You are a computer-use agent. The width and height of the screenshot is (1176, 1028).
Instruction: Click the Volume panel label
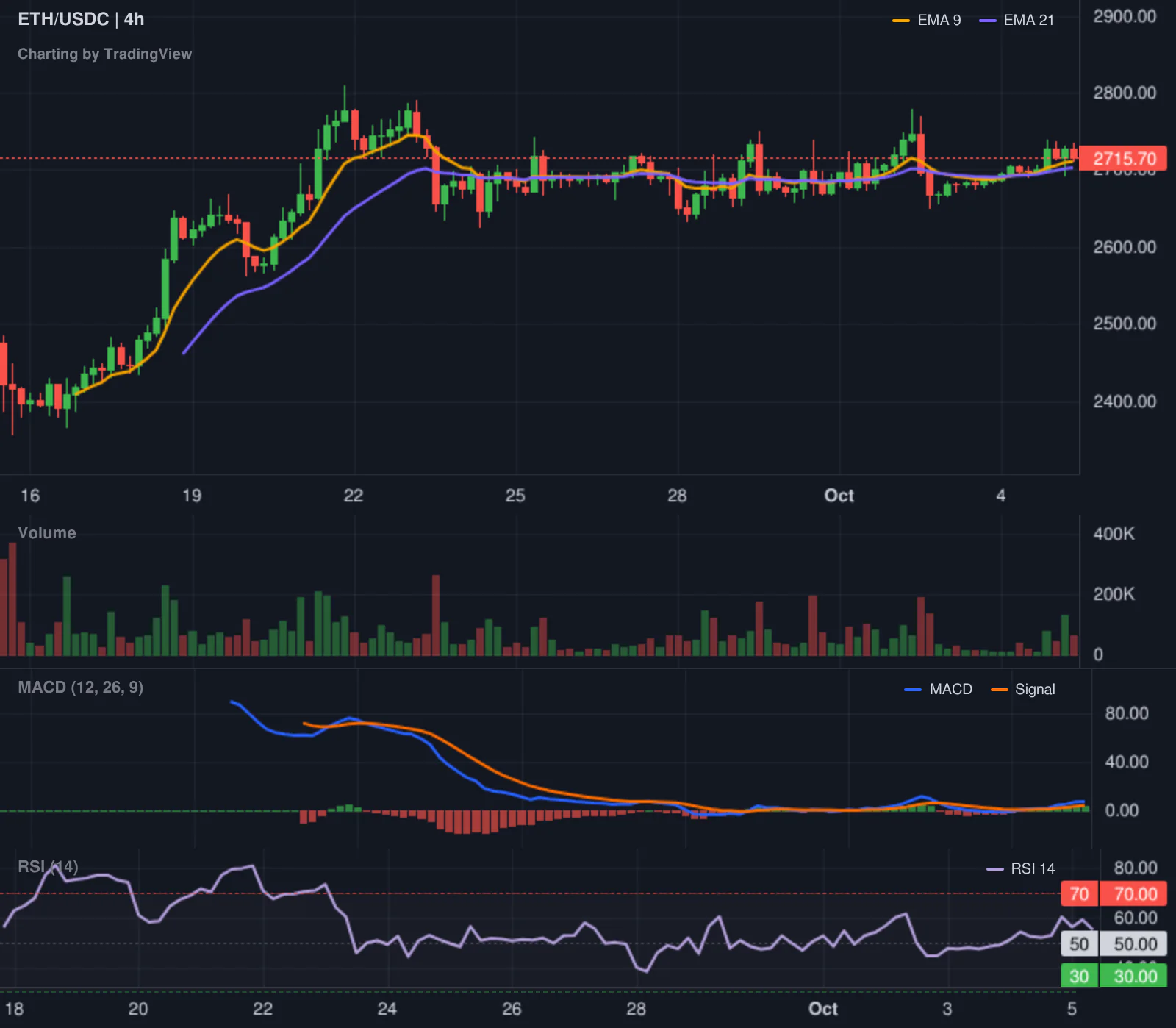(47, 532)
